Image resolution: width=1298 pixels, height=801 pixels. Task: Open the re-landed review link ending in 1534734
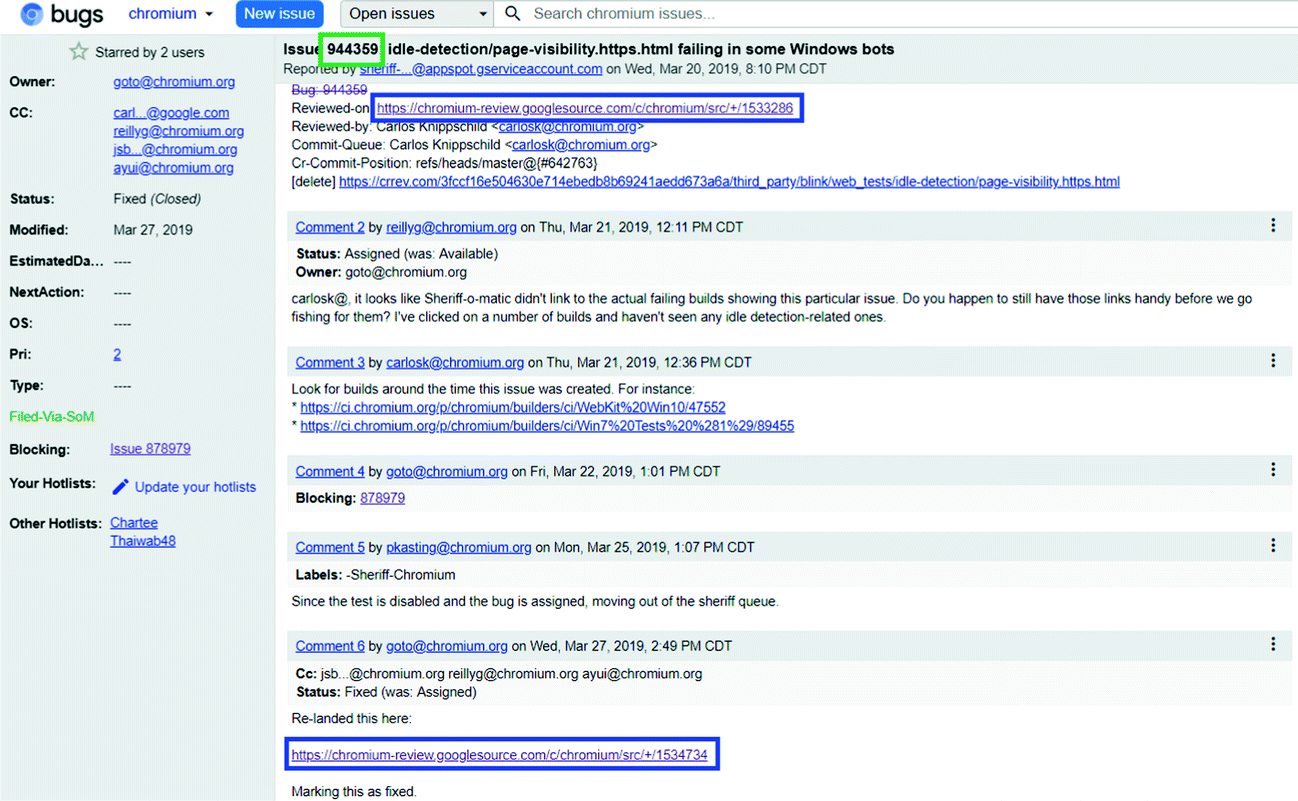499,755
